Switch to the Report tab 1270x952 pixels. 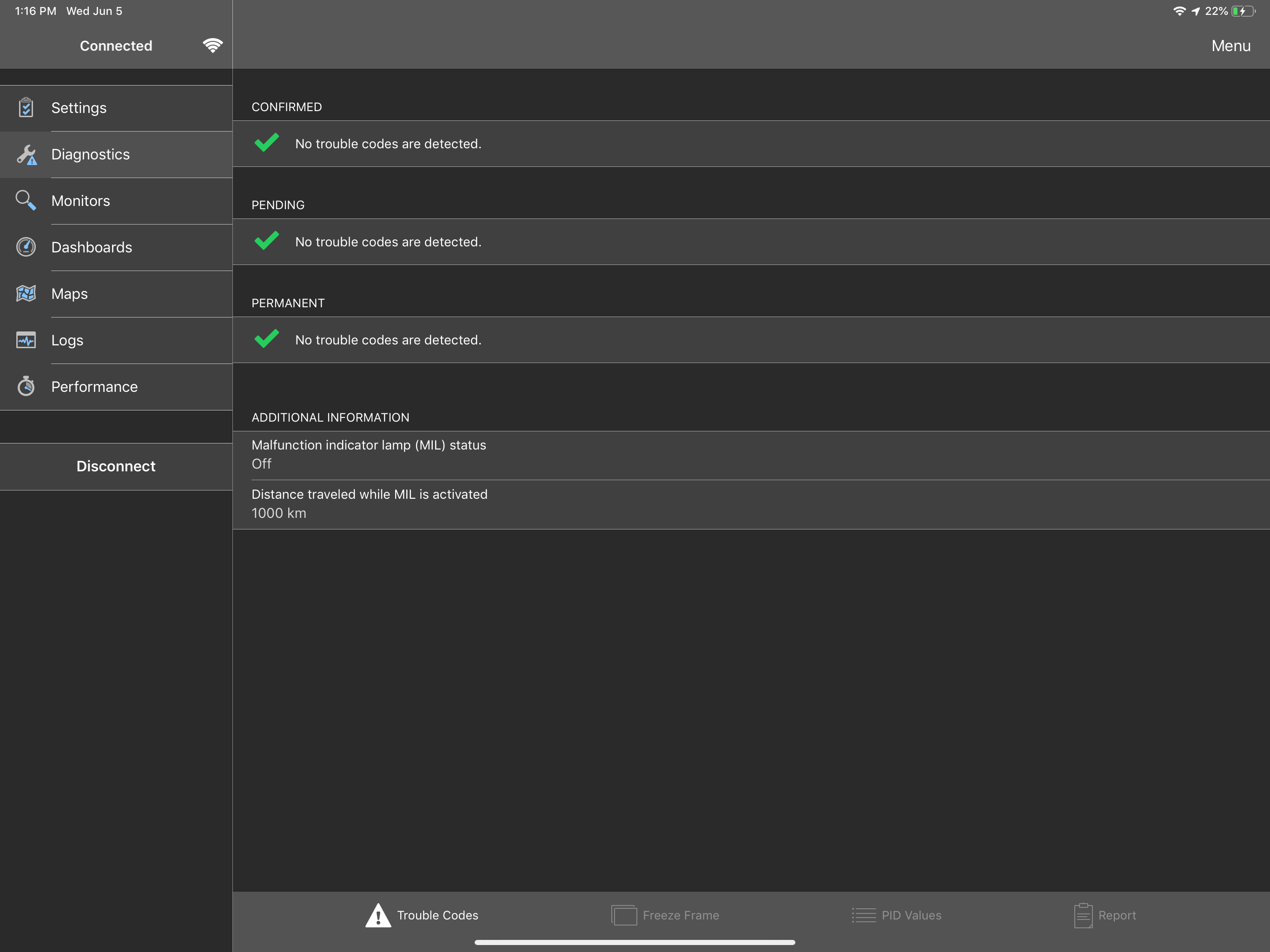pyautogui.click(x=1105, y=915)
